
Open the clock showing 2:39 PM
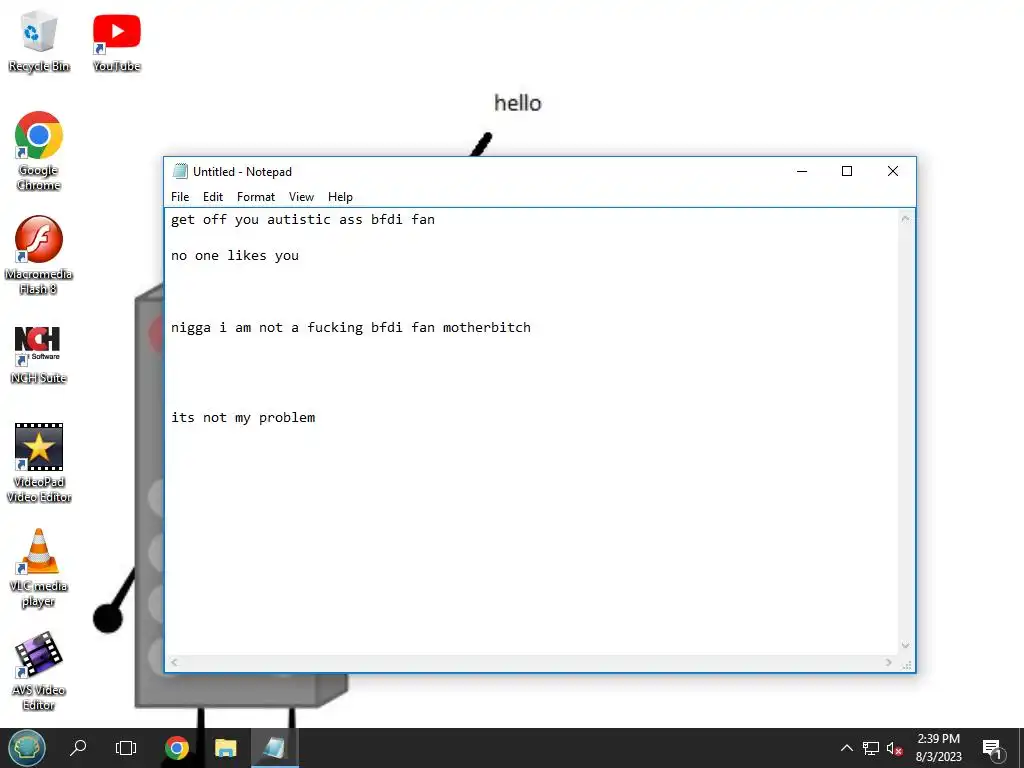(x=938, y=748)
